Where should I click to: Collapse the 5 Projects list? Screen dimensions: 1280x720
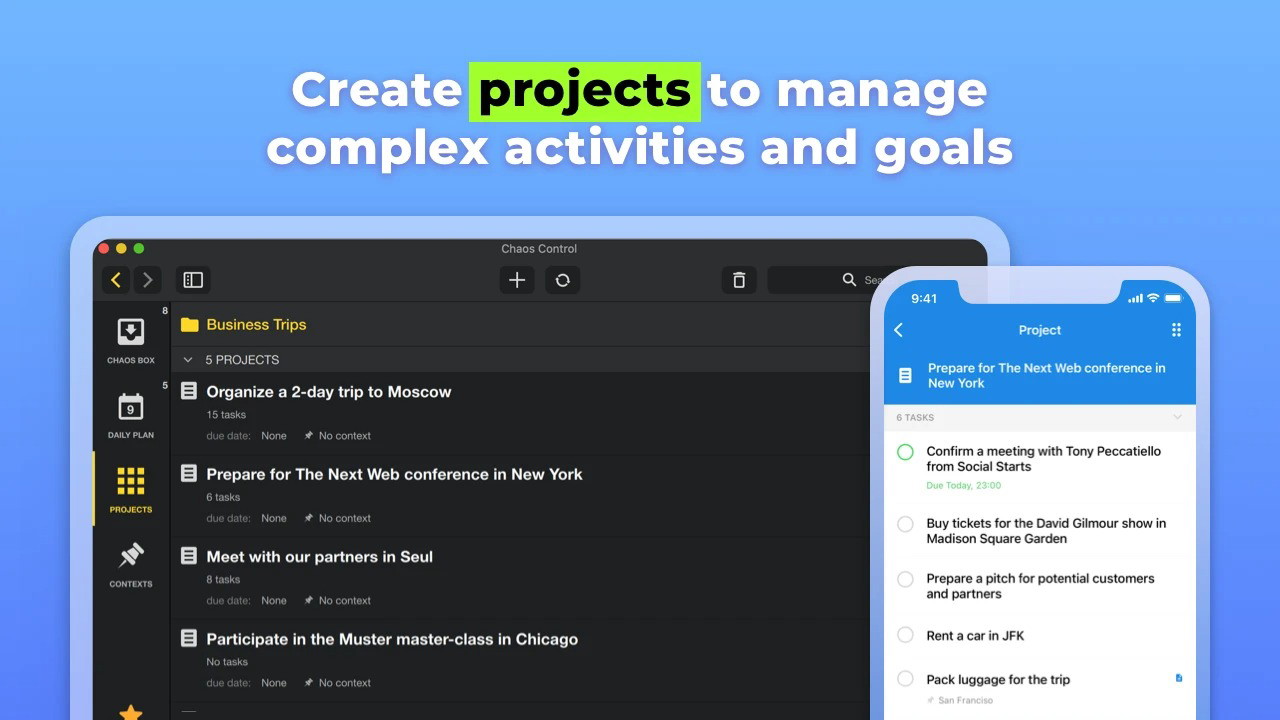(x=188, y=360)
